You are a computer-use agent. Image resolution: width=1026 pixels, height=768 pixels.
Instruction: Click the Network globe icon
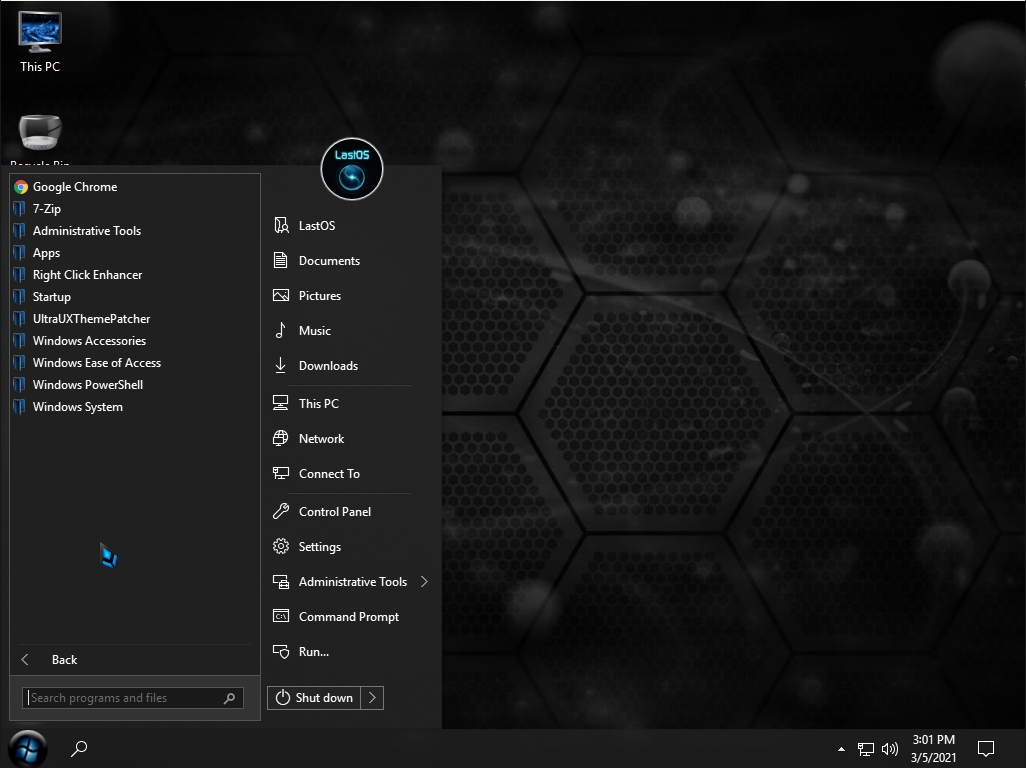(x=281, y=438)
